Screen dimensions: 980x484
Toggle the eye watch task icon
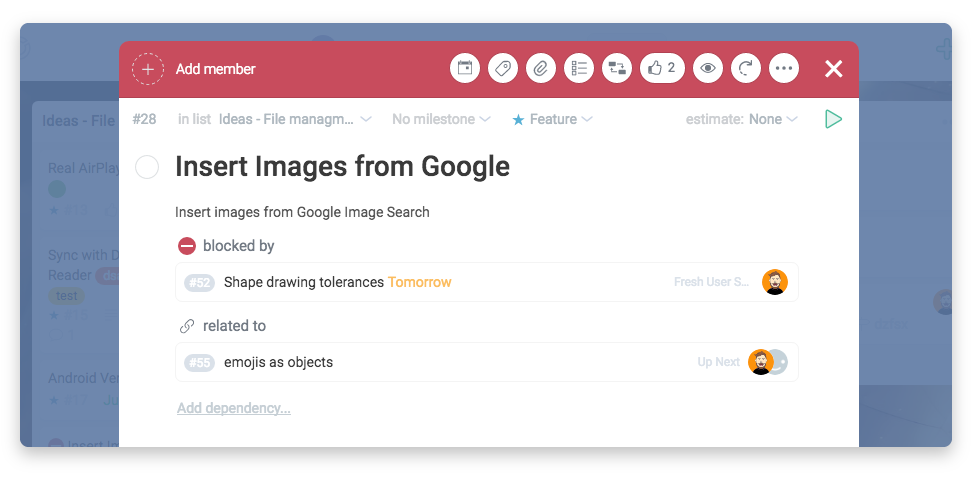(x=708, y=69)
